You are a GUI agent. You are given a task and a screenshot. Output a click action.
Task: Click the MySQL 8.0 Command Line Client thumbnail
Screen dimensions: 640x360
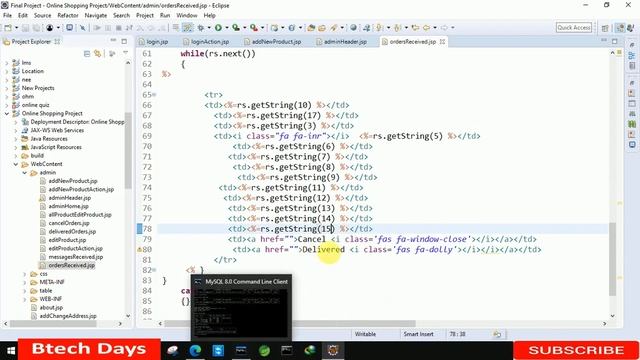(241, 307)
